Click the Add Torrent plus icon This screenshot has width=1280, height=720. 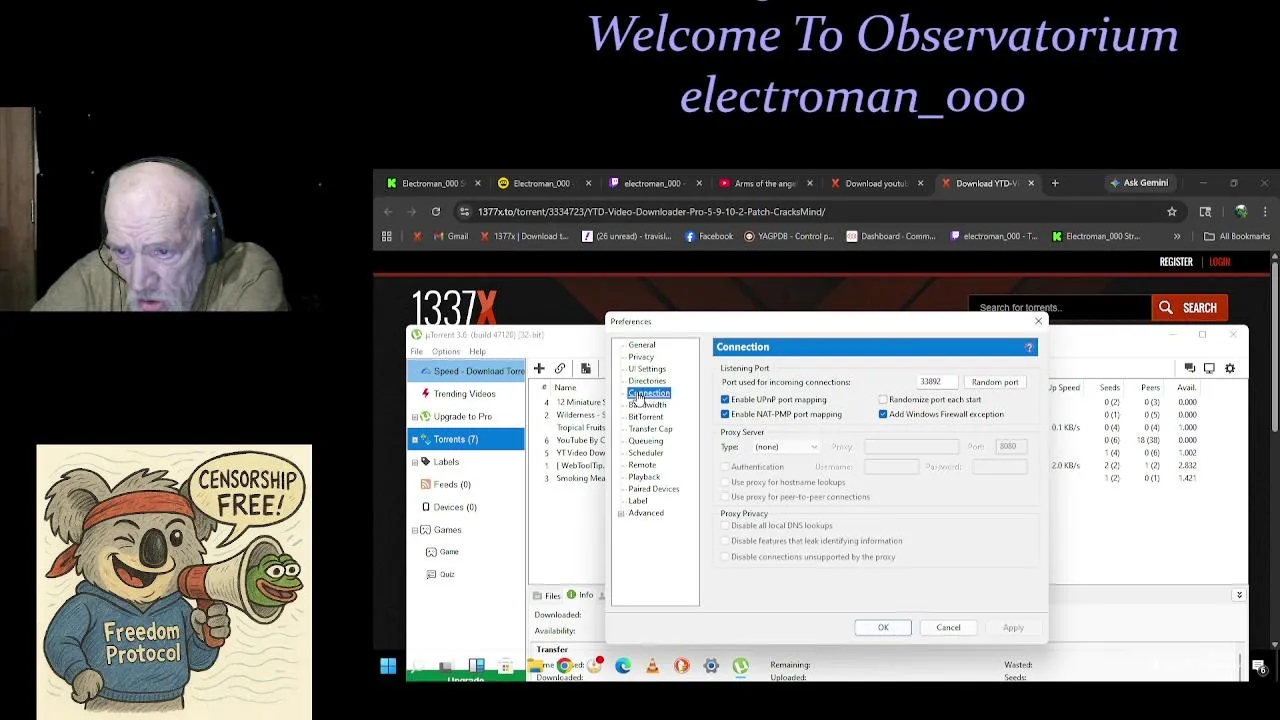(539, 369)
